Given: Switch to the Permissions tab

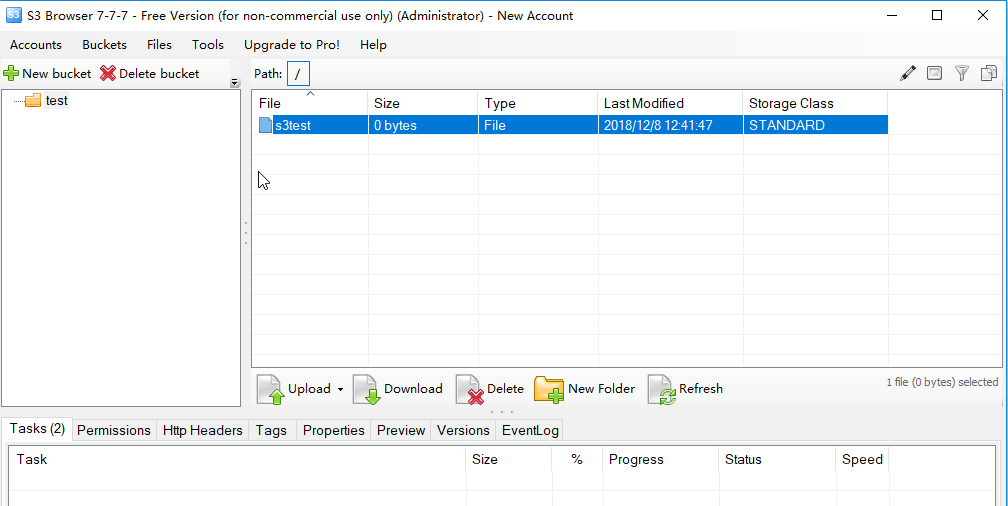Looking at the screenshot, I should pyautogui.click(x=113, y=430).
